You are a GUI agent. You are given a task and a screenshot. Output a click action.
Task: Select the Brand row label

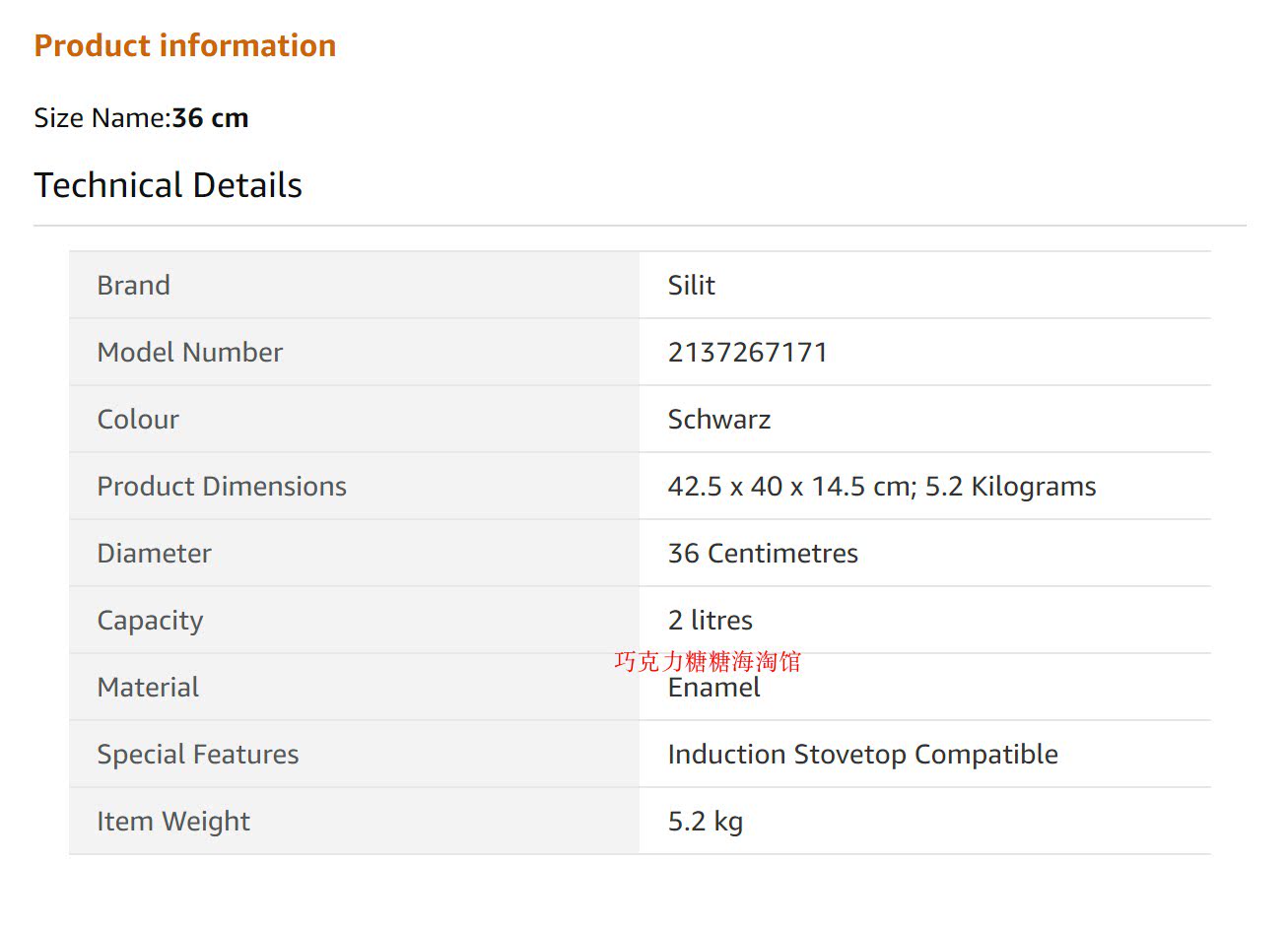click(133, 286)
